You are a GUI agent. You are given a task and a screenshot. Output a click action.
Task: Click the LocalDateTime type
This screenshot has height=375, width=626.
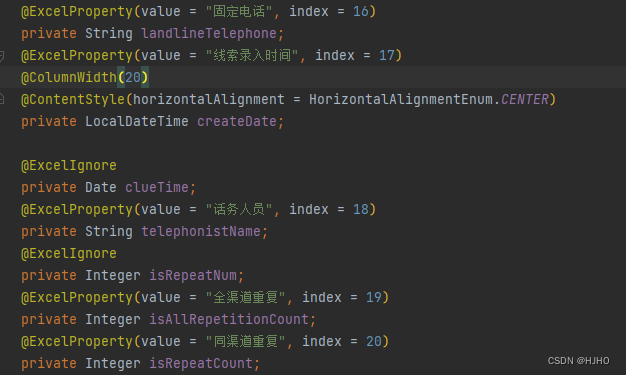tap(137, 121)
